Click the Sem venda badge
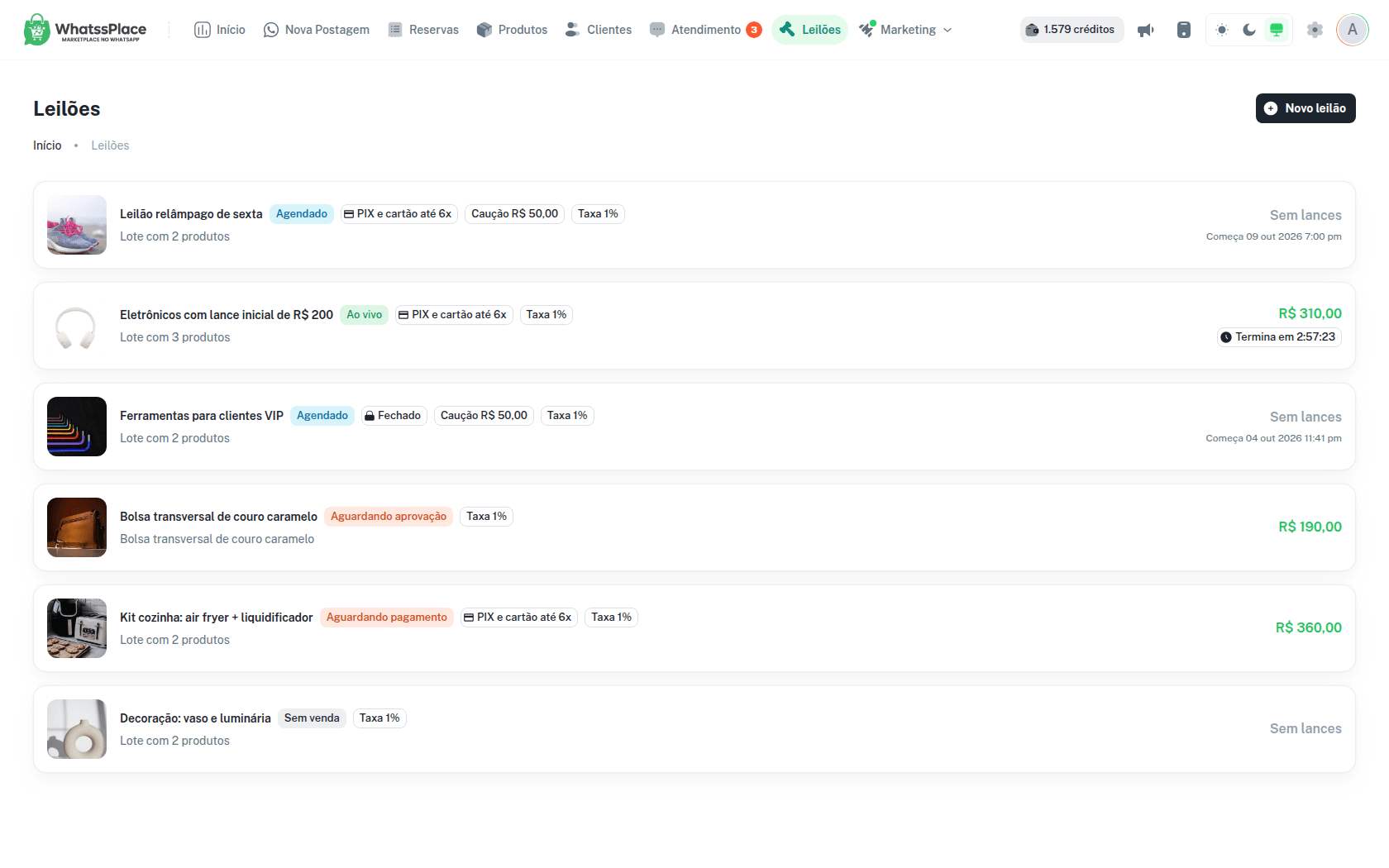 (x=312, y=718)
